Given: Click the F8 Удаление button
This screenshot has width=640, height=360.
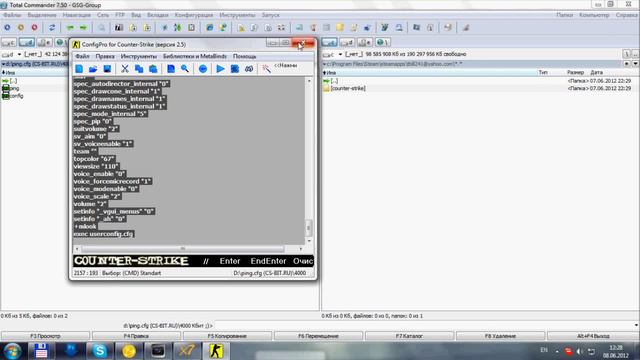Looking at the screenshot, I should 500,336.
